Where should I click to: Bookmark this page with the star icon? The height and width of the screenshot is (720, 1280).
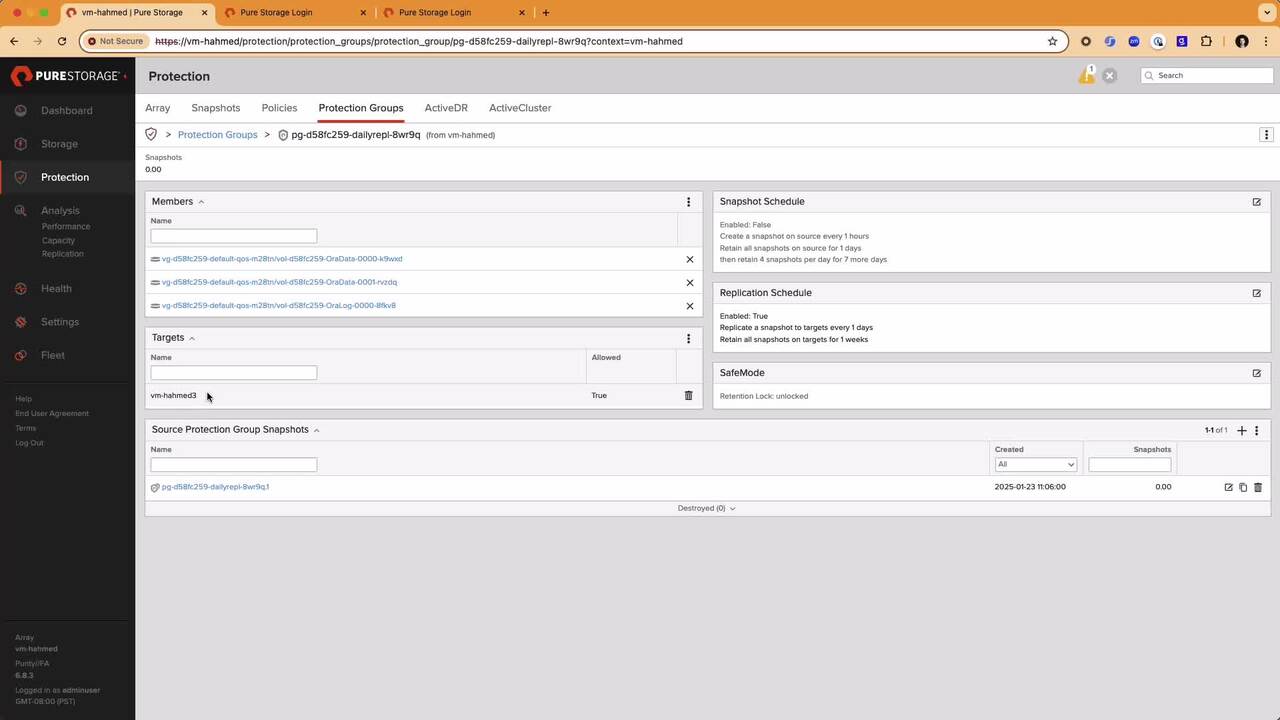pyautogui.click(x=1052, y=41)
